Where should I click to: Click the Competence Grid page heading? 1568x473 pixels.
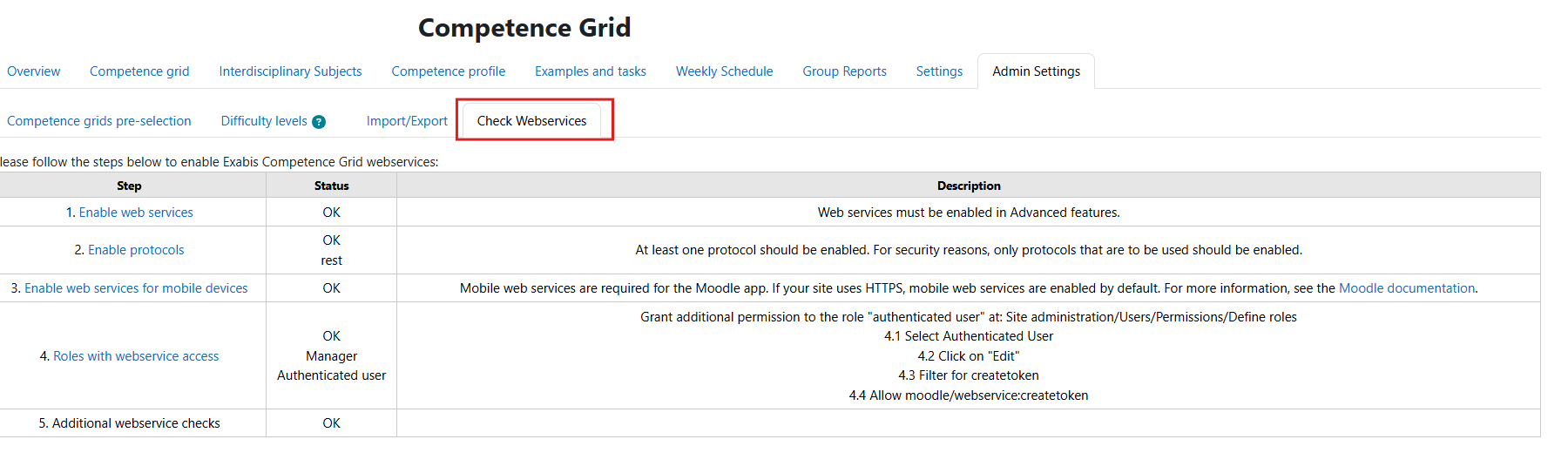click(524, 28)
